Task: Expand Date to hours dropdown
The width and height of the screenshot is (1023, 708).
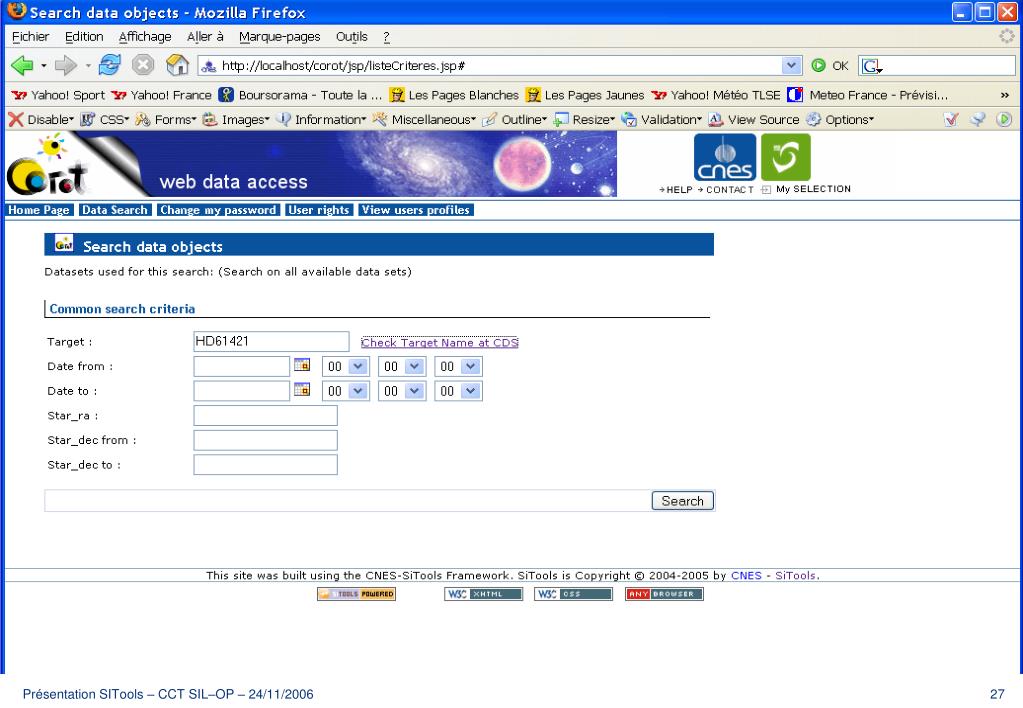Action: pos(358,391)
